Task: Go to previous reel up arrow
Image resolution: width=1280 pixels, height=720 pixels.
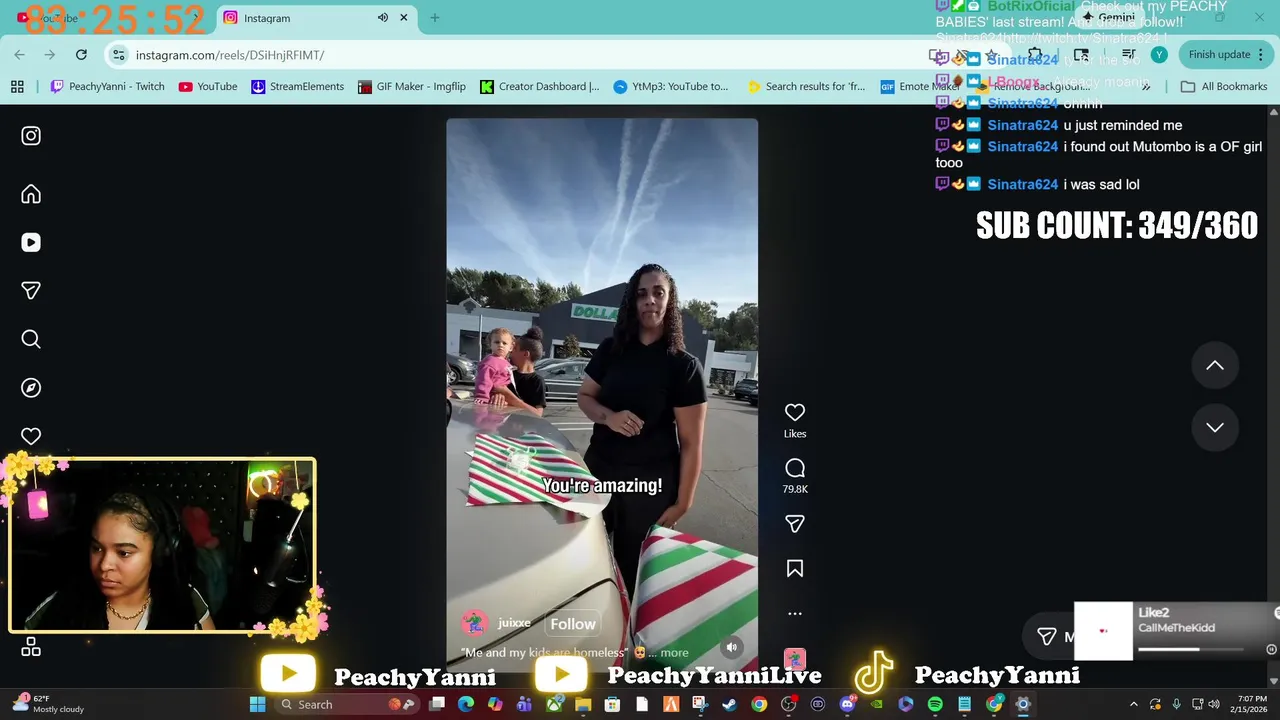Action: (1215, 366)
